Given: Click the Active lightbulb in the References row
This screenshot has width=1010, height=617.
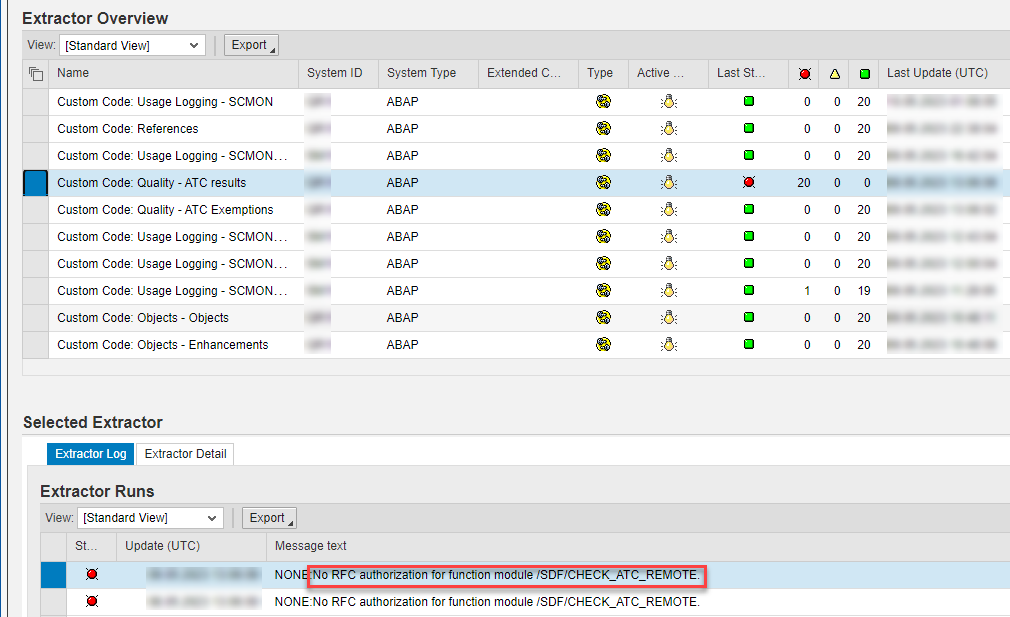Looking at the screenshot, I should pos(669,129).
